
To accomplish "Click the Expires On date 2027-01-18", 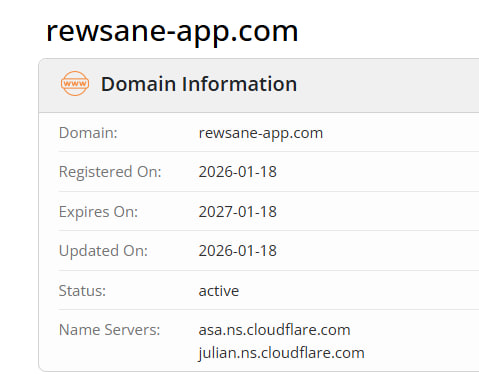I will point(238,212).
